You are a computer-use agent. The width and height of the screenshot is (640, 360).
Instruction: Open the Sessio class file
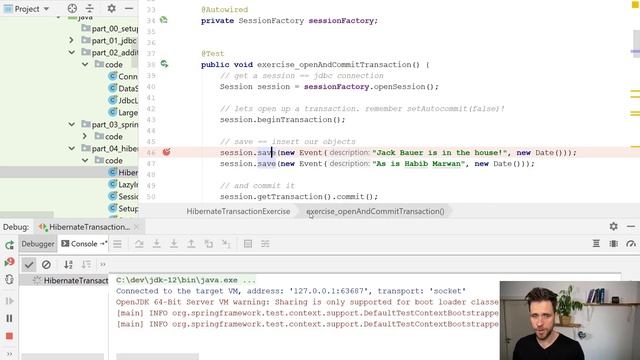(123, 196)
